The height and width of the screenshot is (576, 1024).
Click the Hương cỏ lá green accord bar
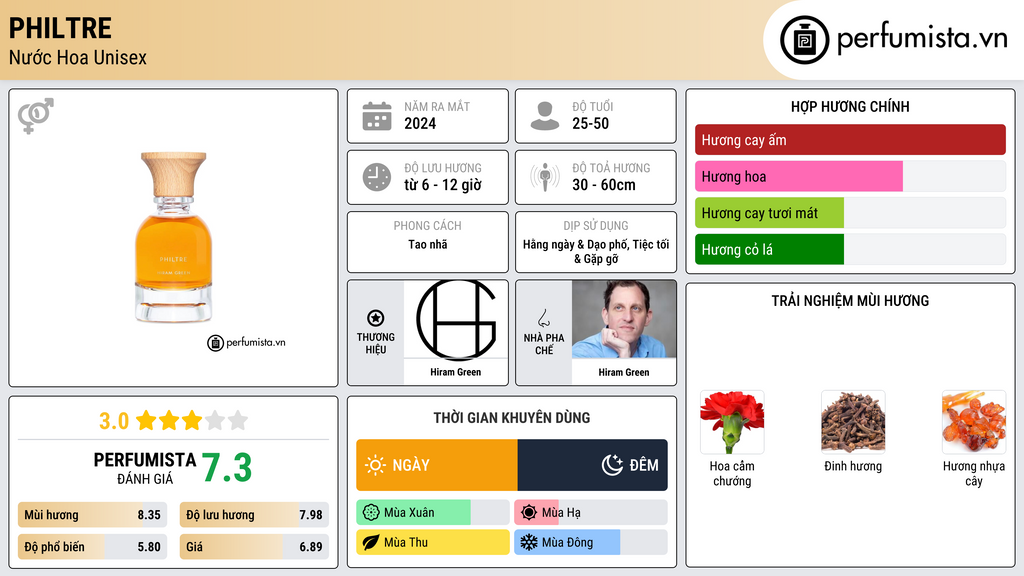850,249
